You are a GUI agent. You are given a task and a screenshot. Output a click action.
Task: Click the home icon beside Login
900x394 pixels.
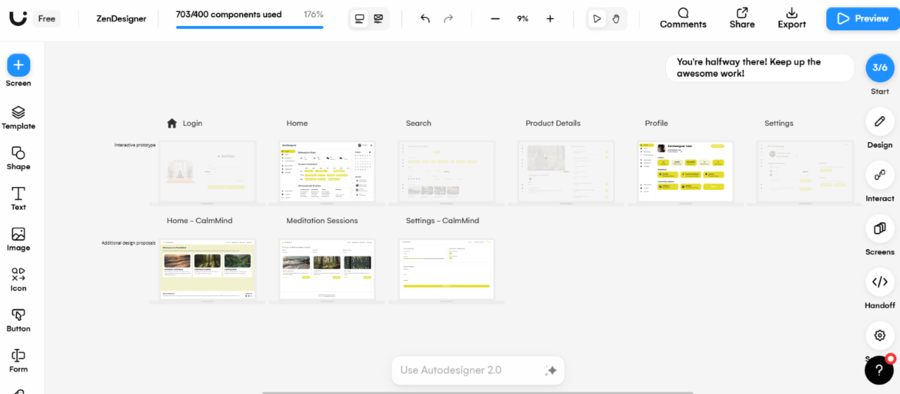[172, 123]
